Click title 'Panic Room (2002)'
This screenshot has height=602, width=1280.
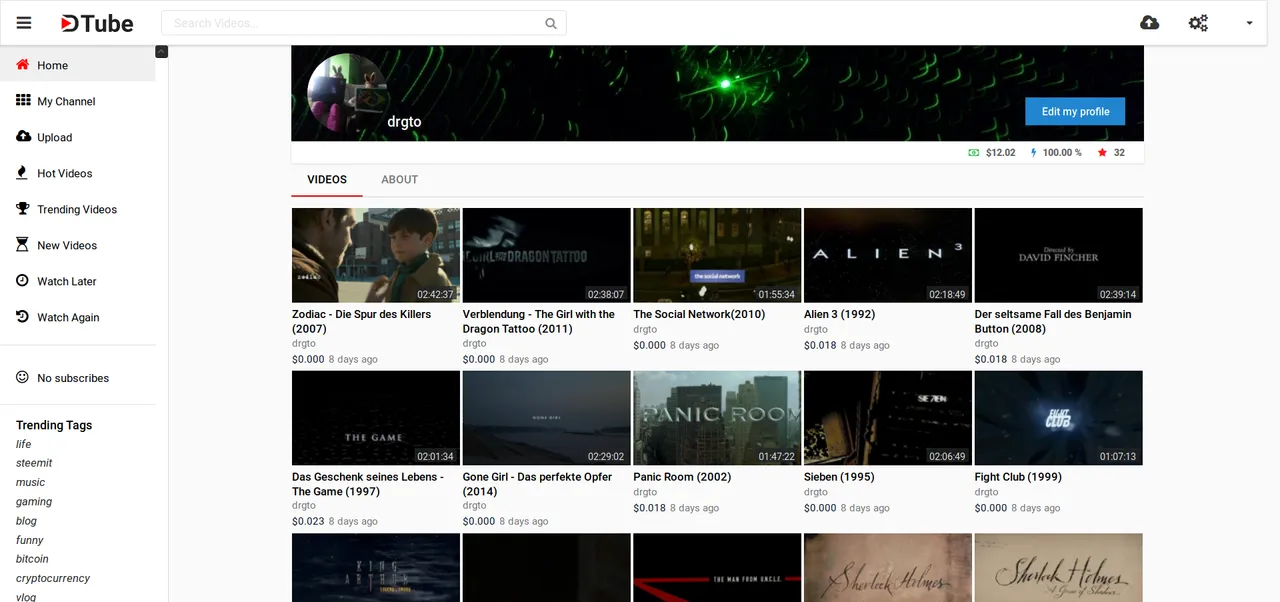[682, 477]
